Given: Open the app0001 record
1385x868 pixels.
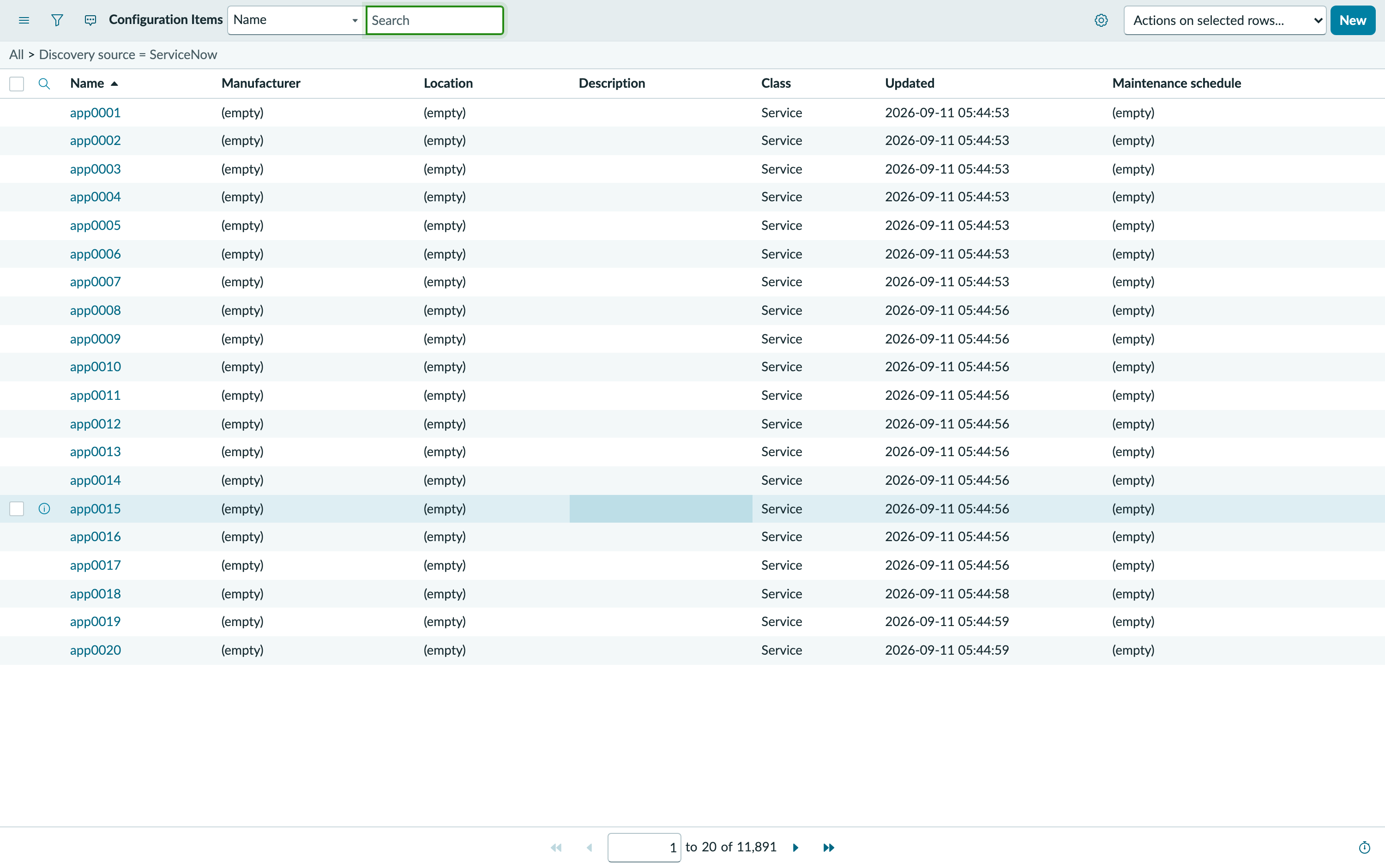Looking at the screenshot, I should pyautogui.click(x=95, y=113).
